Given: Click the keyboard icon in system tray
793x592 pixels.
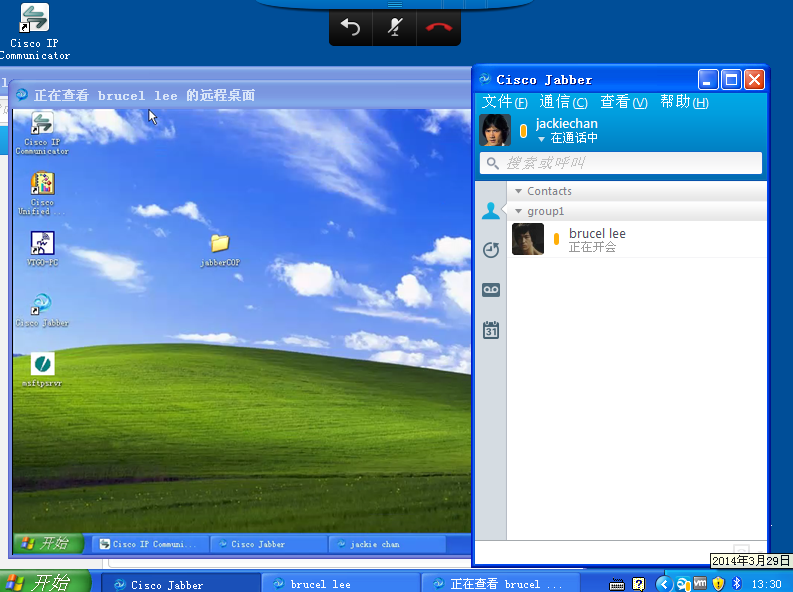Looking at the screenshot, I should click(617, 584).
